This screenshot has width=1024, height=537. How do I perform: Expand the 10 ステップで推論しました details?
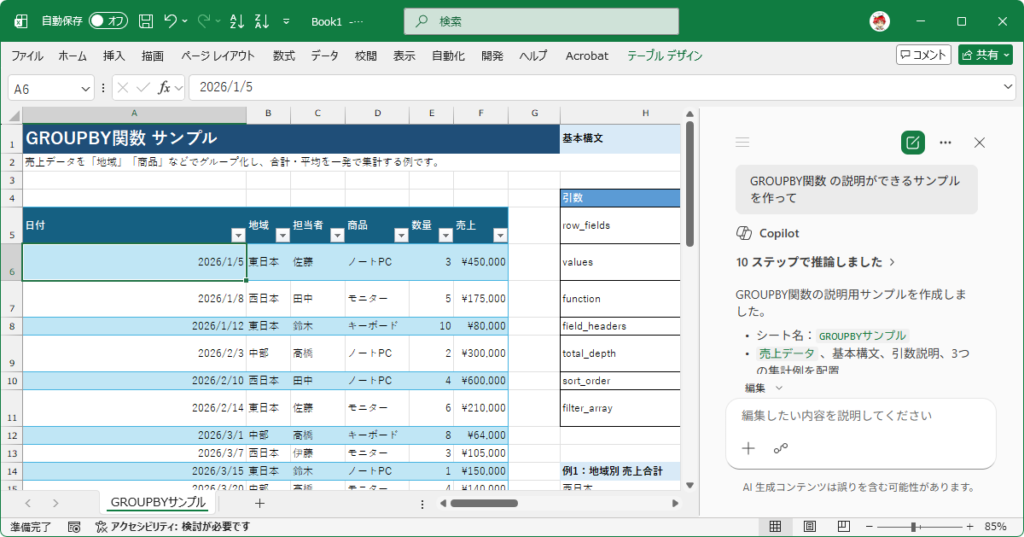815,262
